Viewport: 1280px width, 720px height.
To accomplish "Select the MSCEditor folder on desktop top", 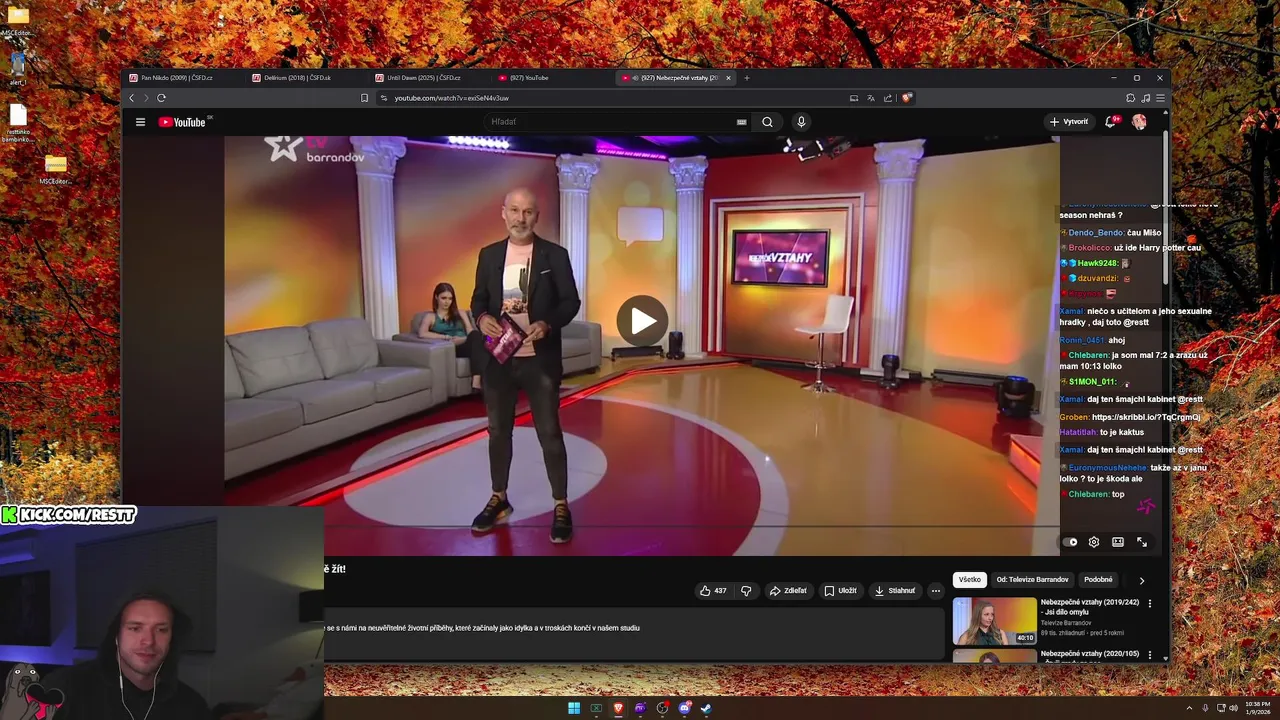I will coord(18,20).
